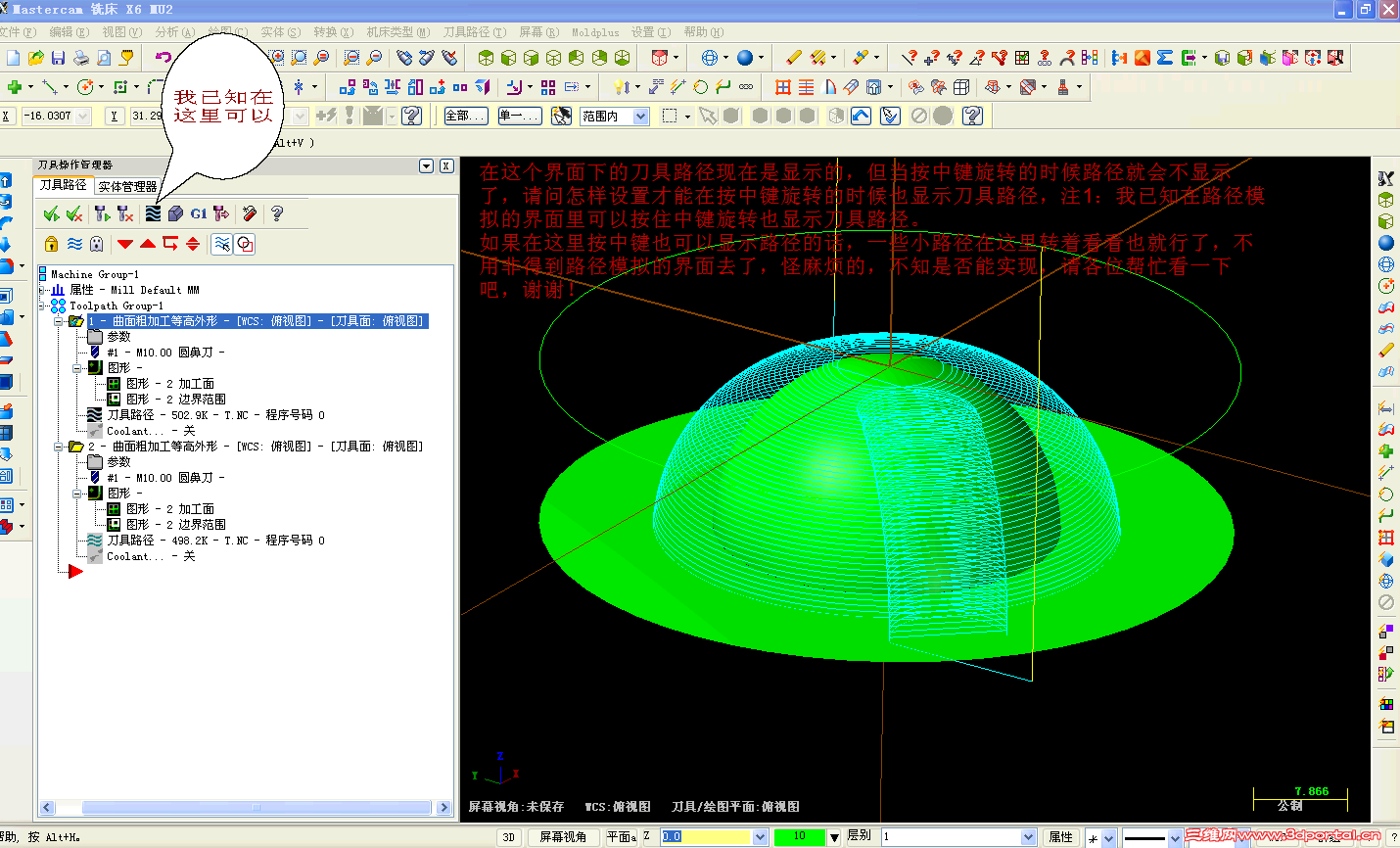The width and height of the screenshot is (1400, 848).
Task: Open the 层别 level dropdown
Action: point(1028,837)
